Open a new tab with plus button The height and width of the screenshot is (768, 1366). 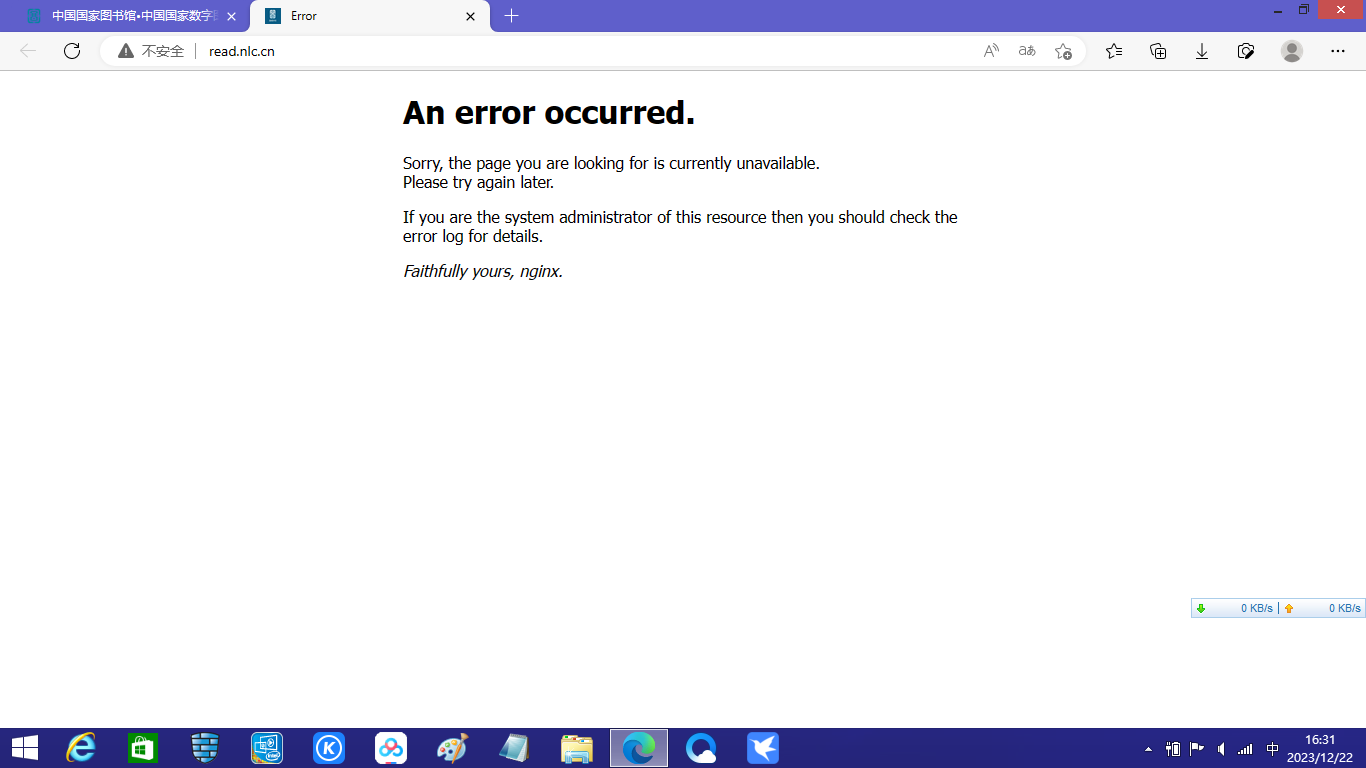coord(512,16)
